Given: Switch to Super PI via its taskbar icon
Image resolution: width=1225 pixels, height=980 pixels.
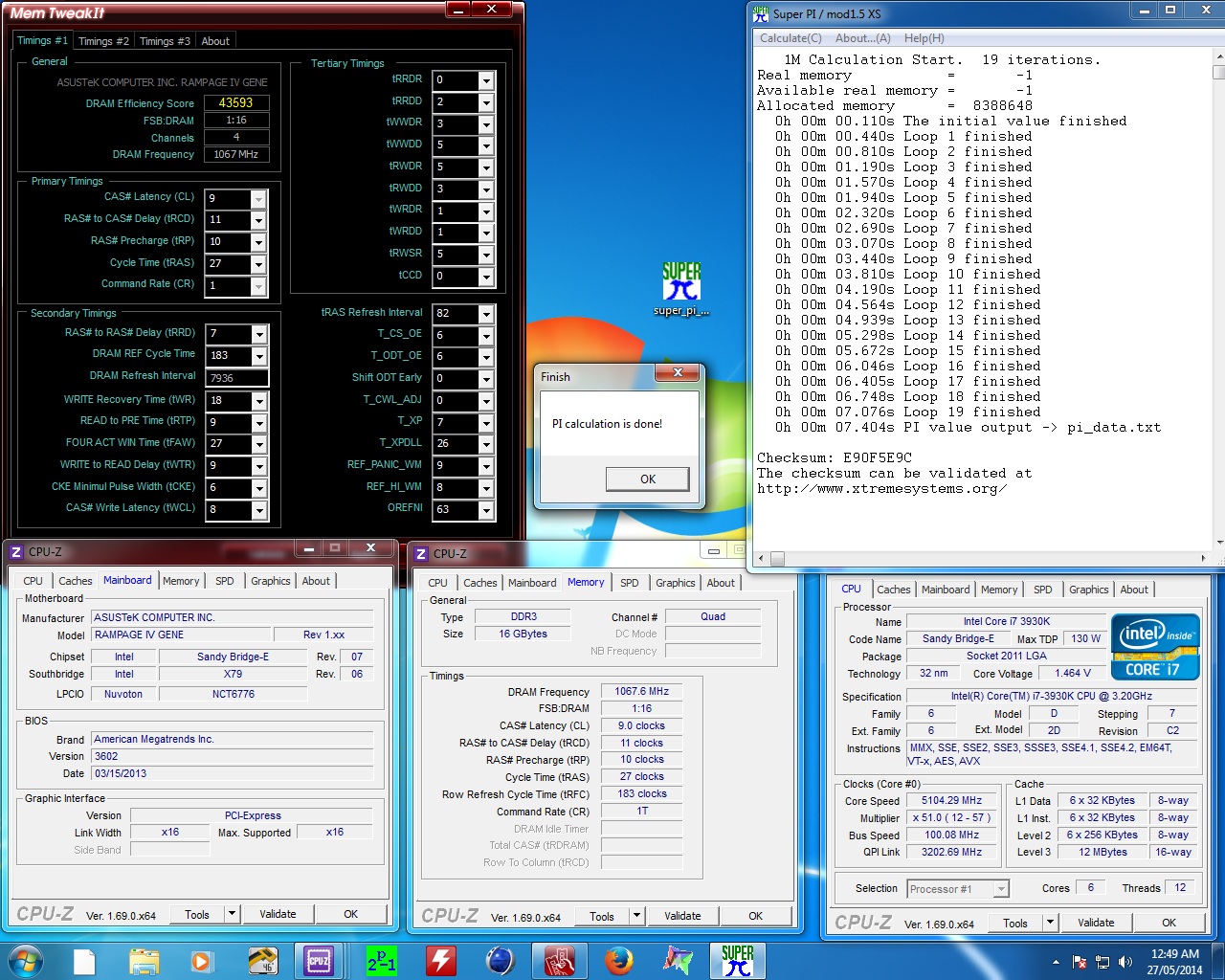Looking at the screenshot, I should 737,960.
